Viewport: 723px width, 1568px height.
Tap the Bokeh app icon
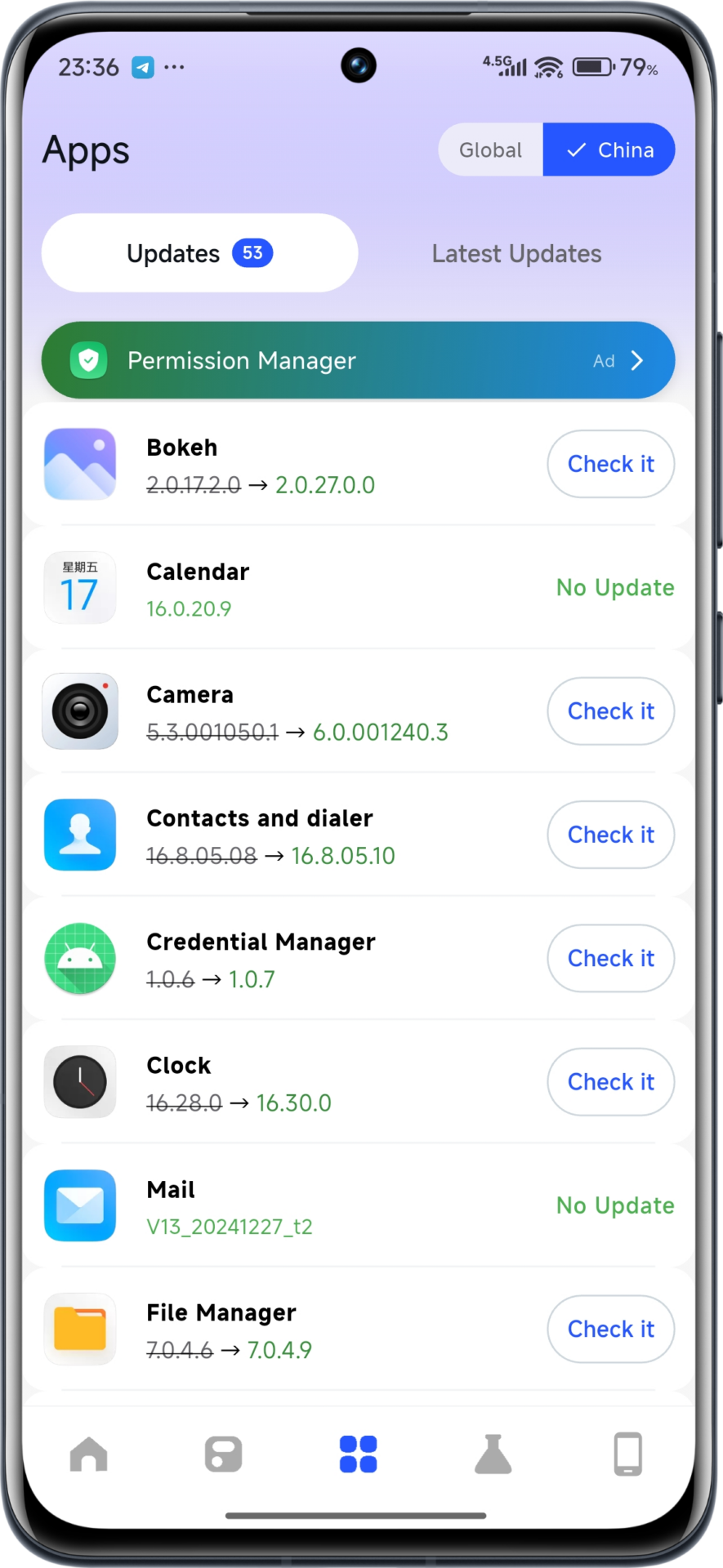point(80,464)
